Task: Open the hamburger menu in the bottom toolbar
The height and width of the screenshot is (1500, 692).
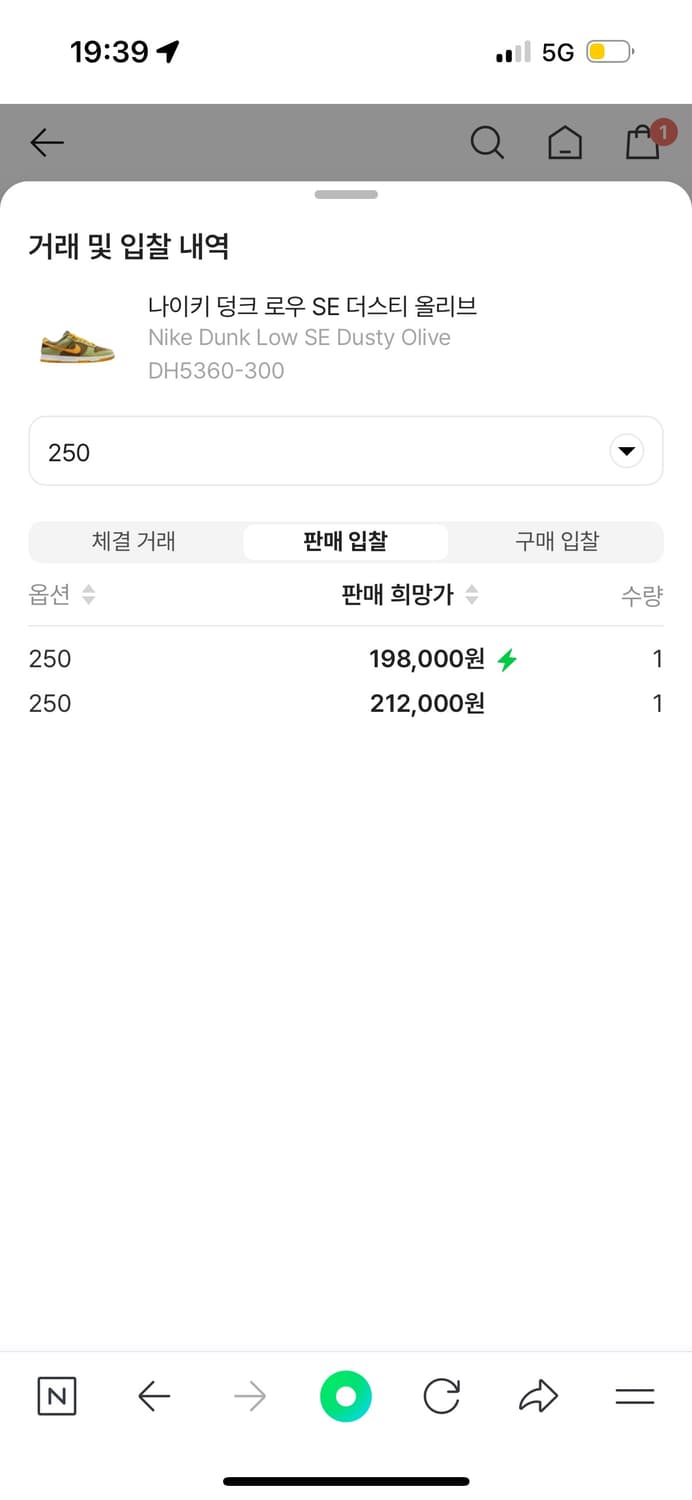Action: tap(635, 1396)
